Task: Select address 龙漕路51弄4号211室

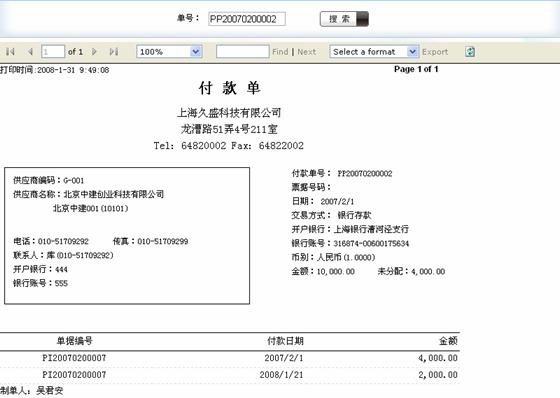Action: pos(229,129)
